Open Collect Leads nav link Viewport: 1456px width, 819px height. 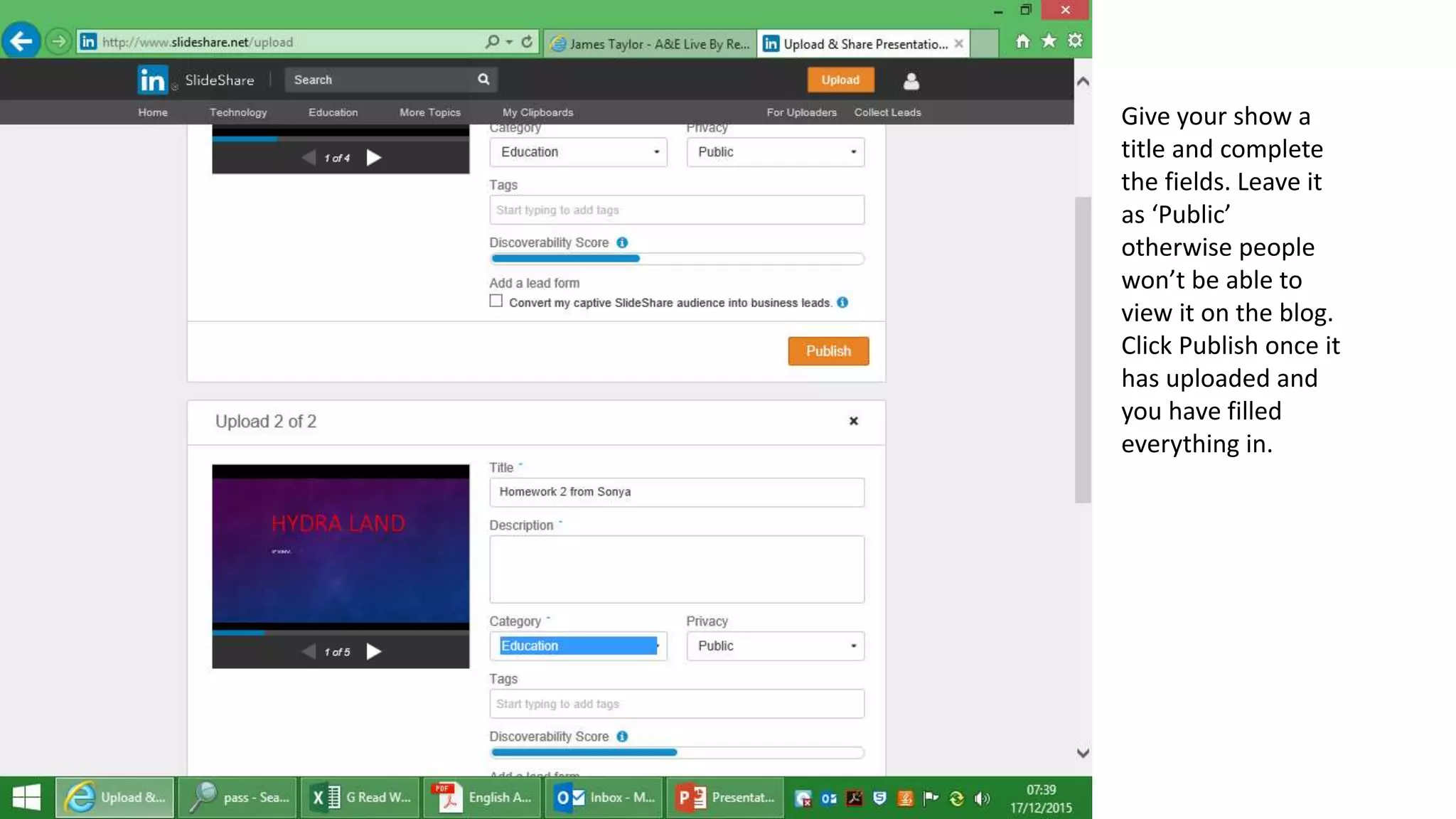point(887,112)
